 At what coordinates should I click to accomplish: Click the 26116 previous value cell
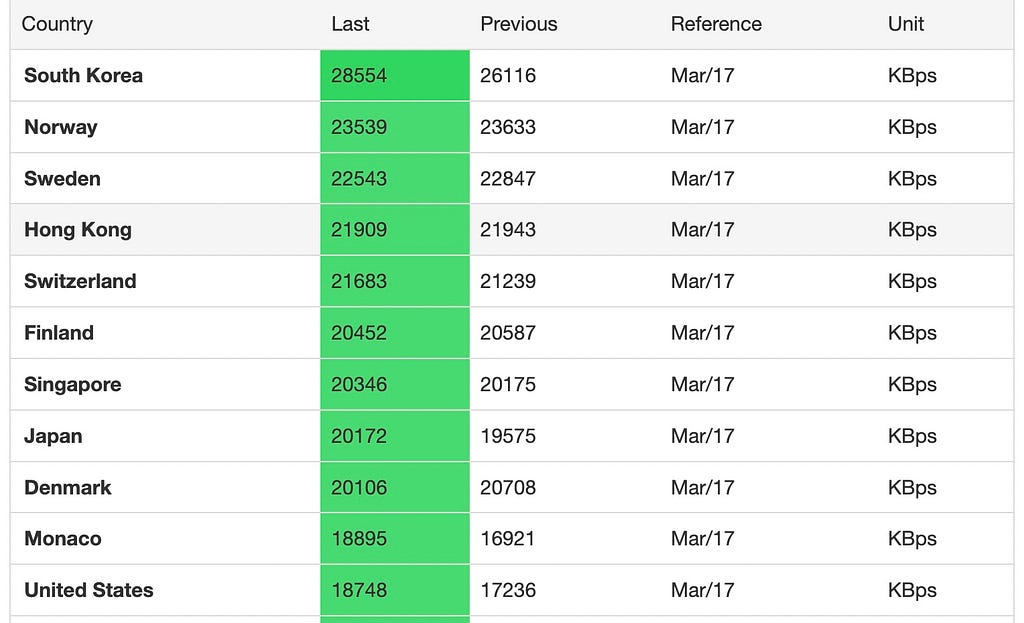[x=507, y=76]
